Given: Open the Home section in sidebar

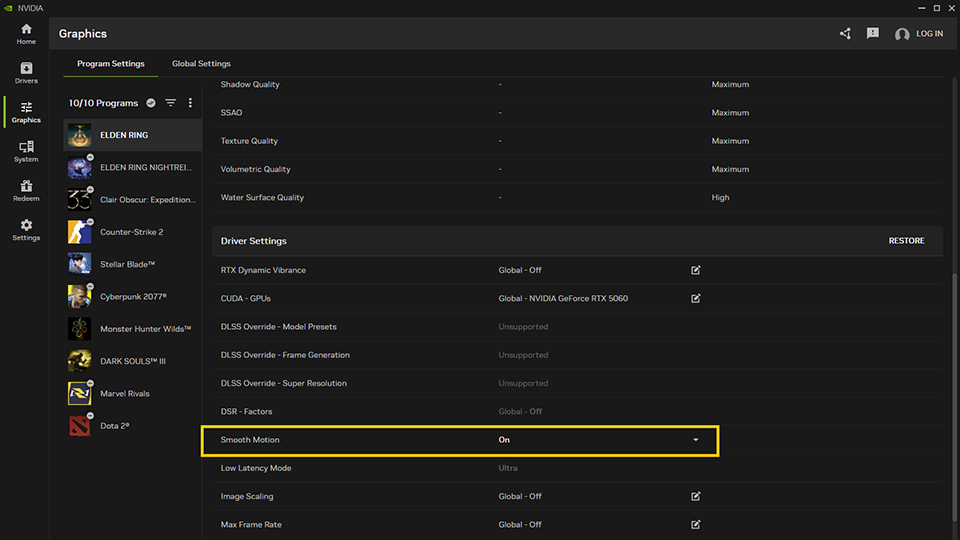Looking at the screenshot, I should tap(26, 34).
